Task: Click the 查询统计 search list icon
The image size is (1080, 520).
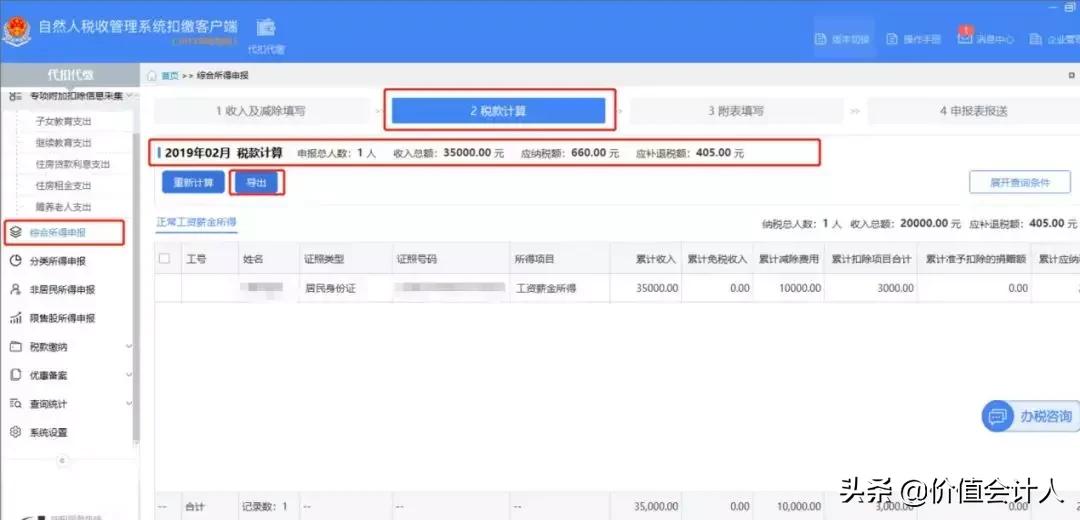Action: click(x=17, y=404)
